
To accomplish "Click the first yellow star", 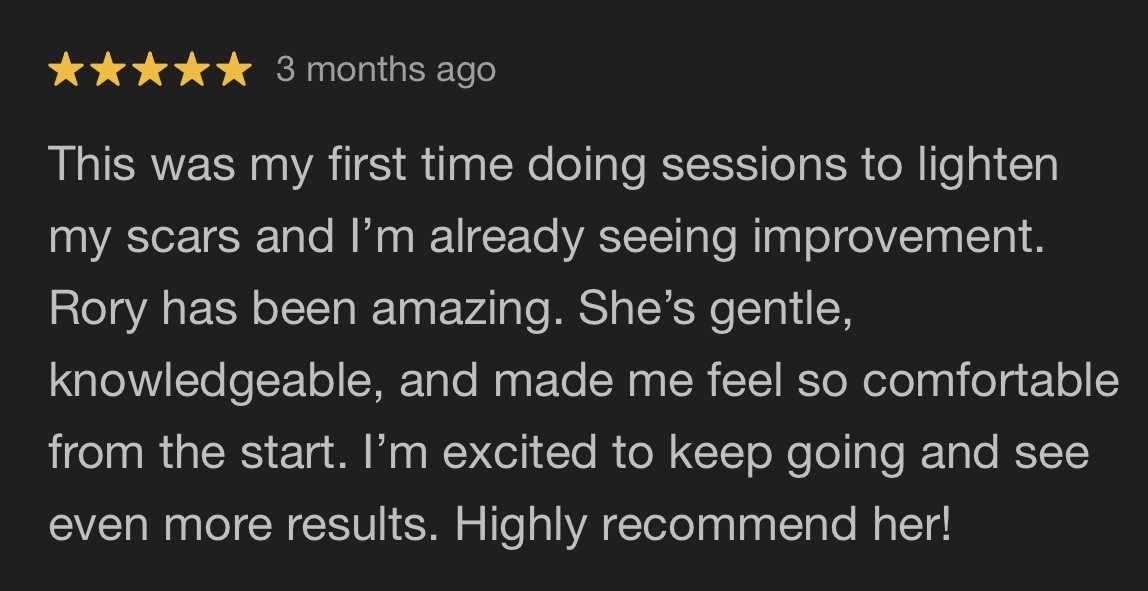I will 66,71.
